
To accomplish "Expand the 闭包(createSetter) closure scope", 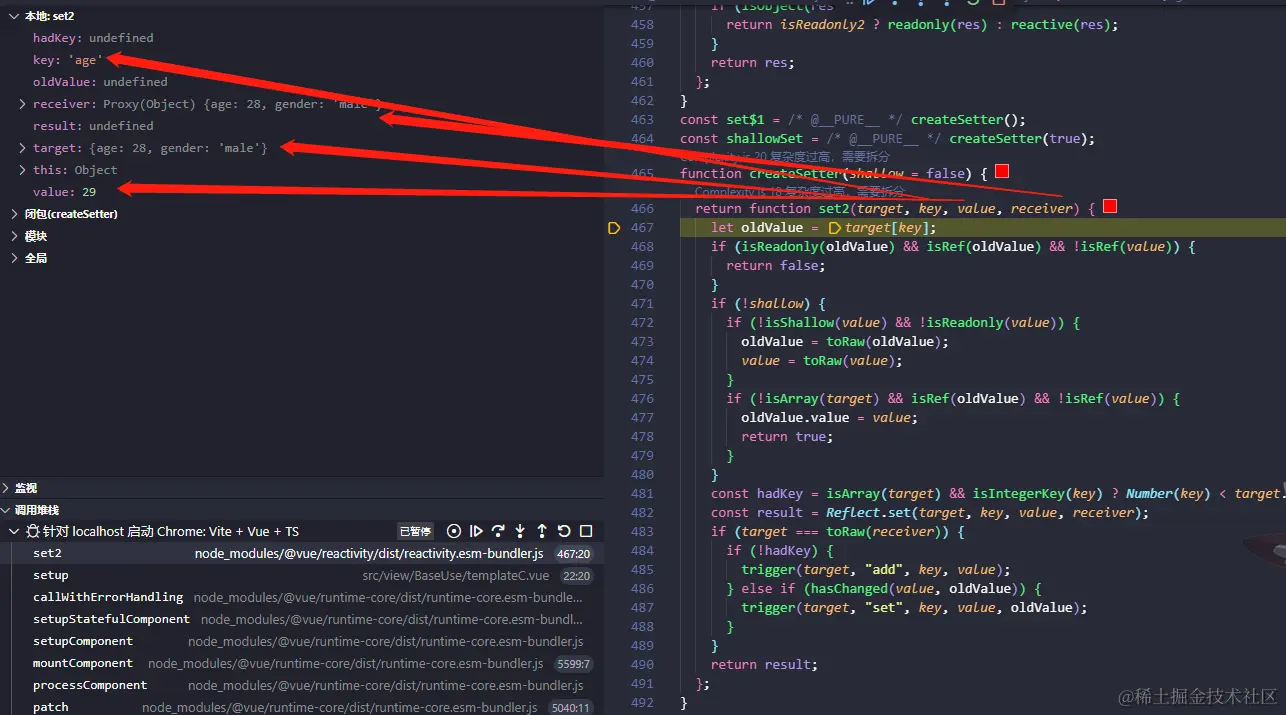I will (x=14, y=214).
